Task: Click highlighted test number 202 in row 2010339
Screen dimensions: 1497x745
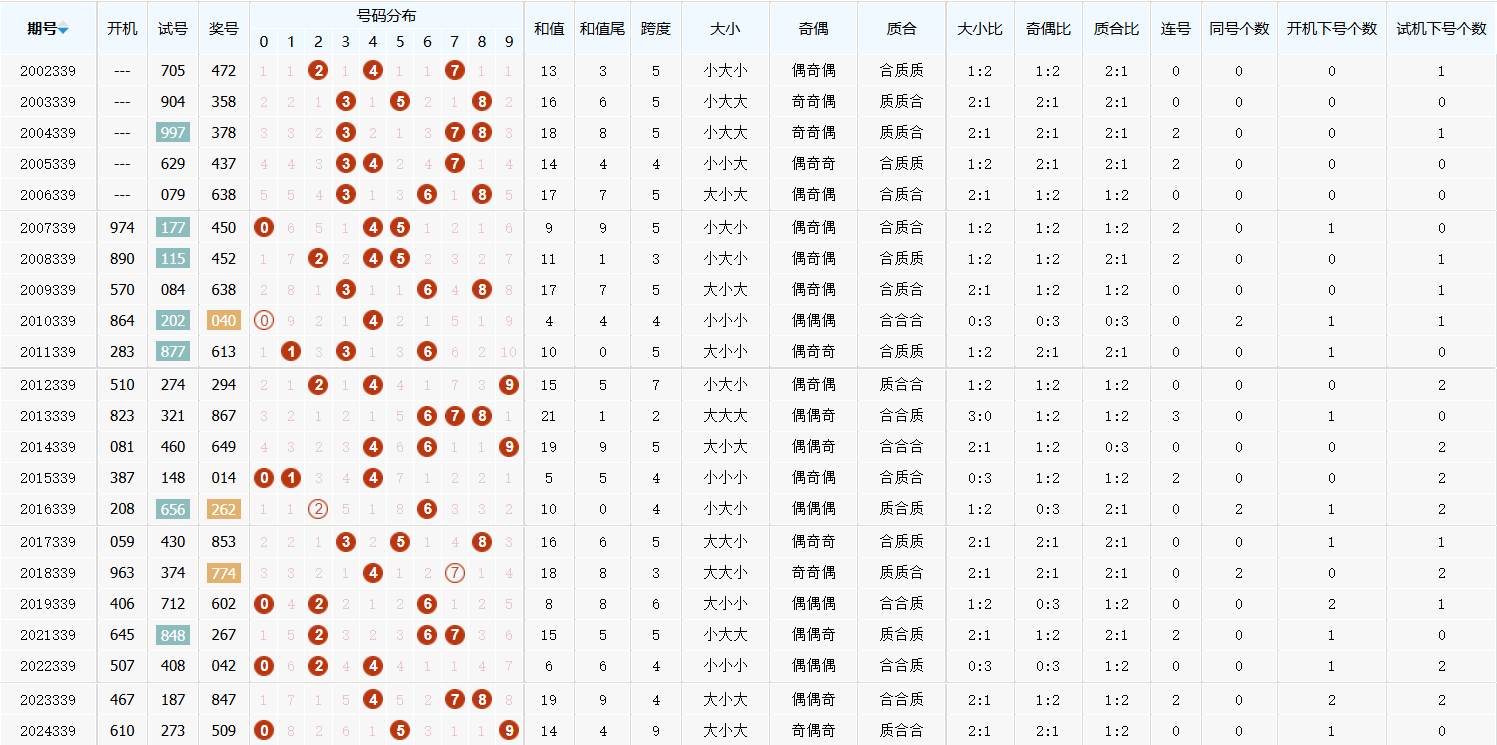Action: tap(173, 321)
